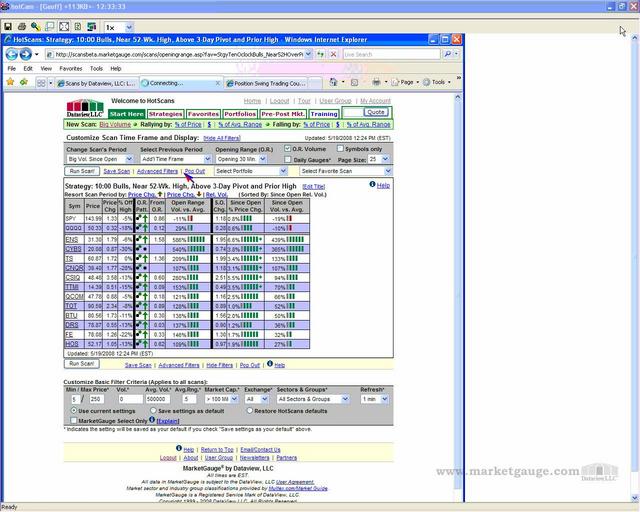
Task: Click the HotCam print icon
Action: (x=22, y=27)
